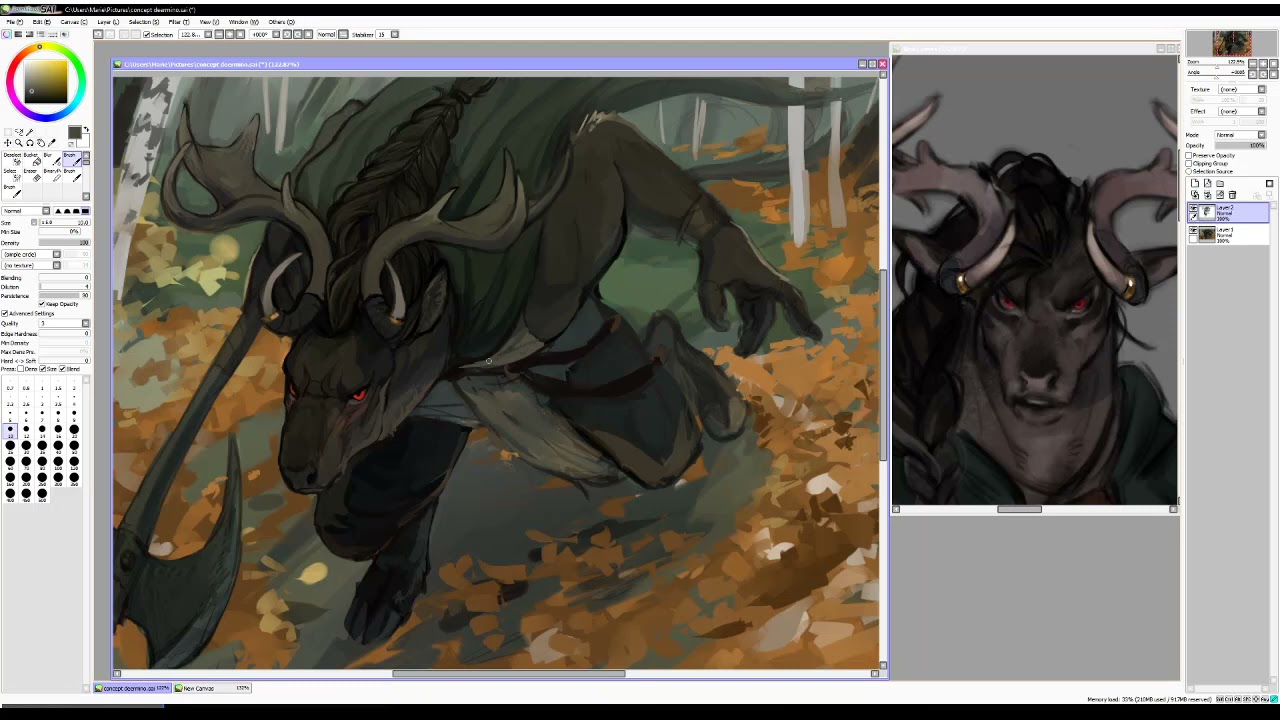Hide Layer 2 with its eye icon
The height and width of the screenshot is (720, 1280).
(x=1193, y=208)
